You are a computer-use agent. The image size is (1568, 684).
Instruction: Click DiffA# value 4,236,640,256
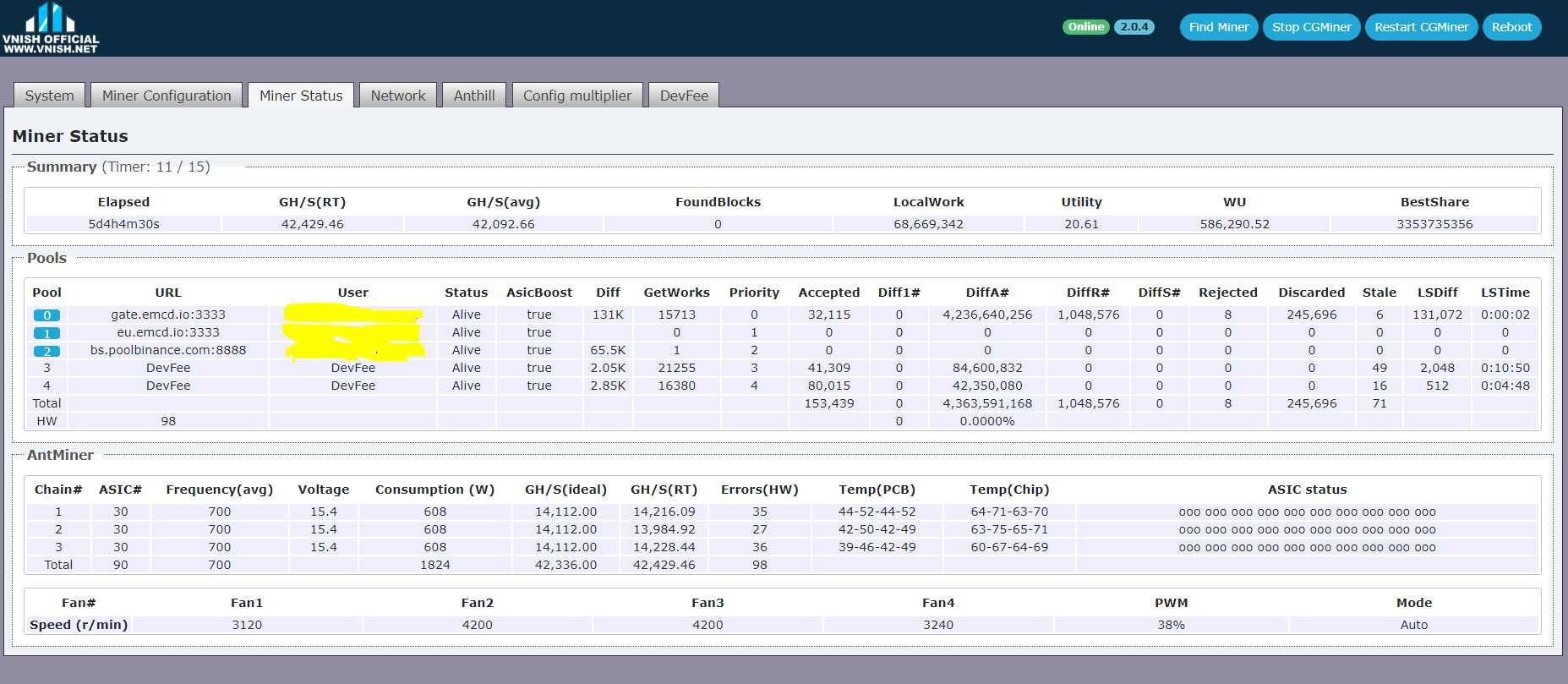987,315
